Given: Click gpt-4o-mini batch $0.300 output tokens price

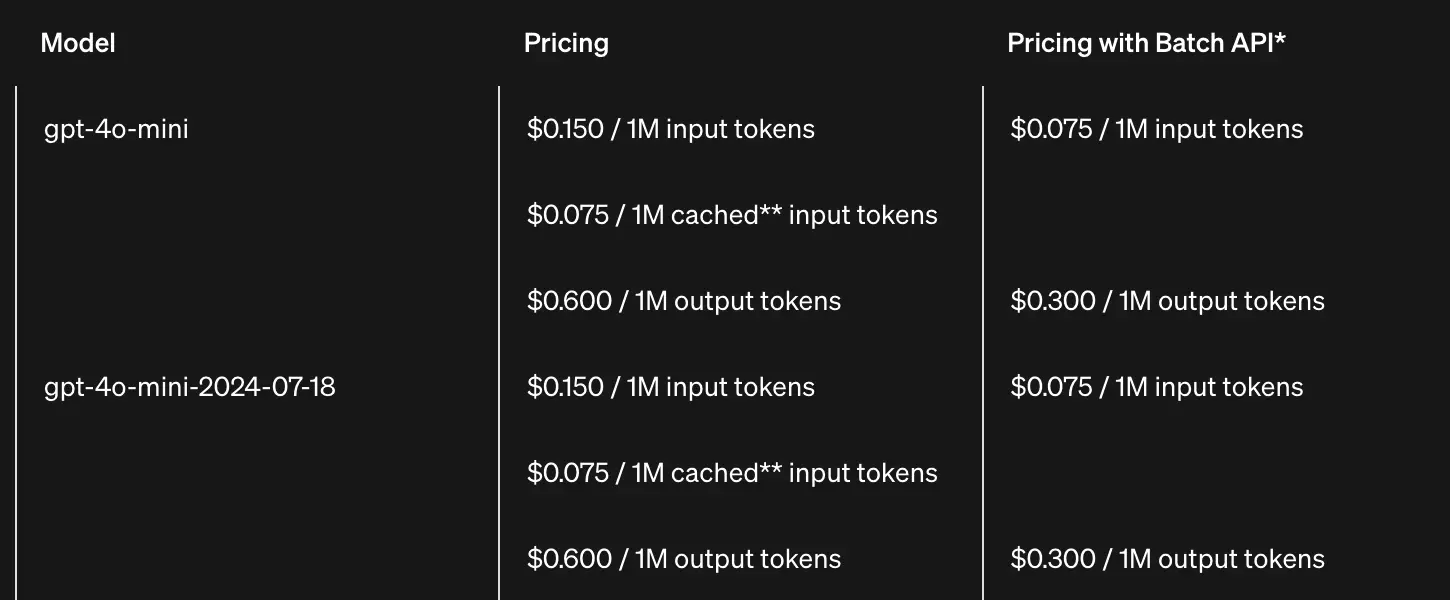Looking at the screenshot, I should (1168, 301).
